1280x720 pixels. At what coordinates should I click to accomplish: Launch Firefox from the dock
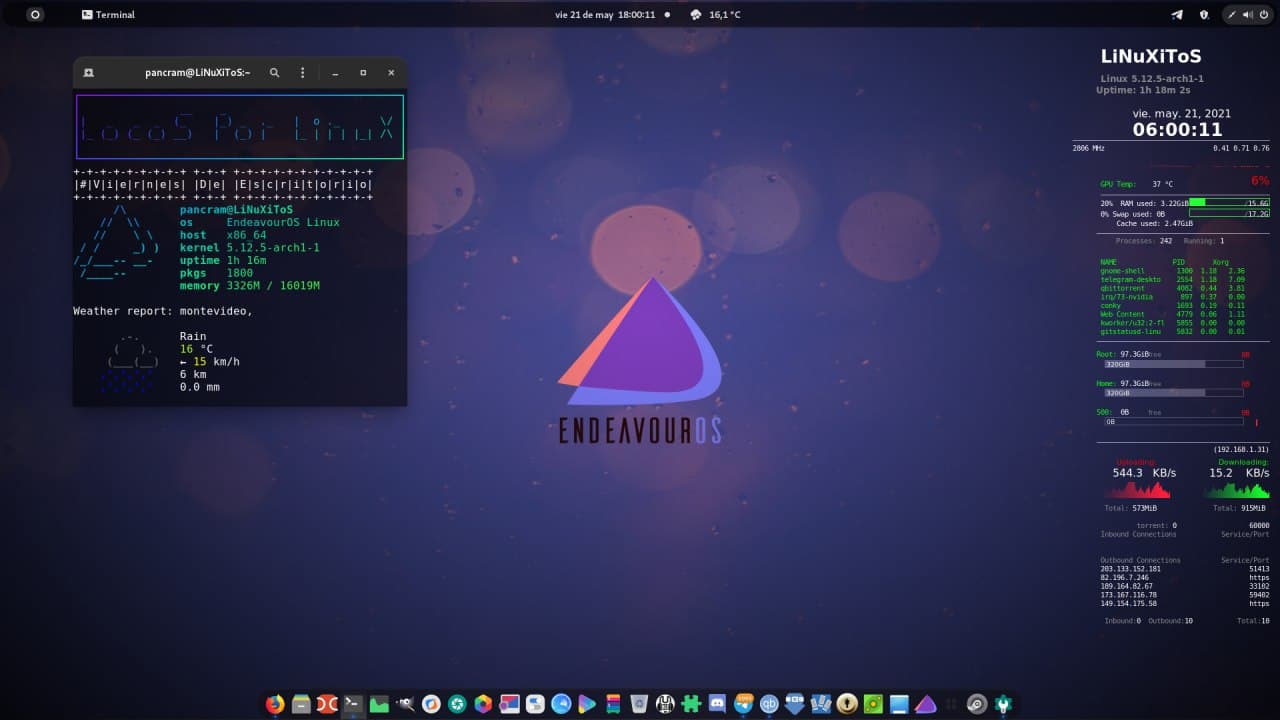pos(275,704)
